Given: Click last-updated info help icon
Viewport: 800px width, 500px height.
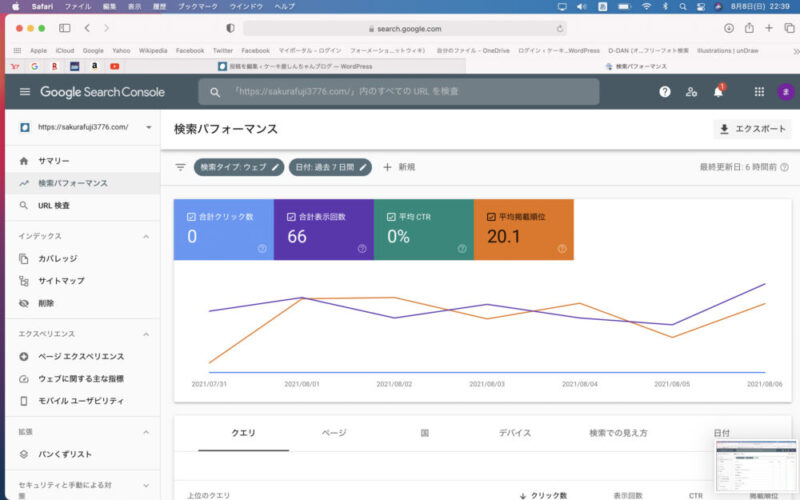Looking at the screenshot, I should click(785, 167).
